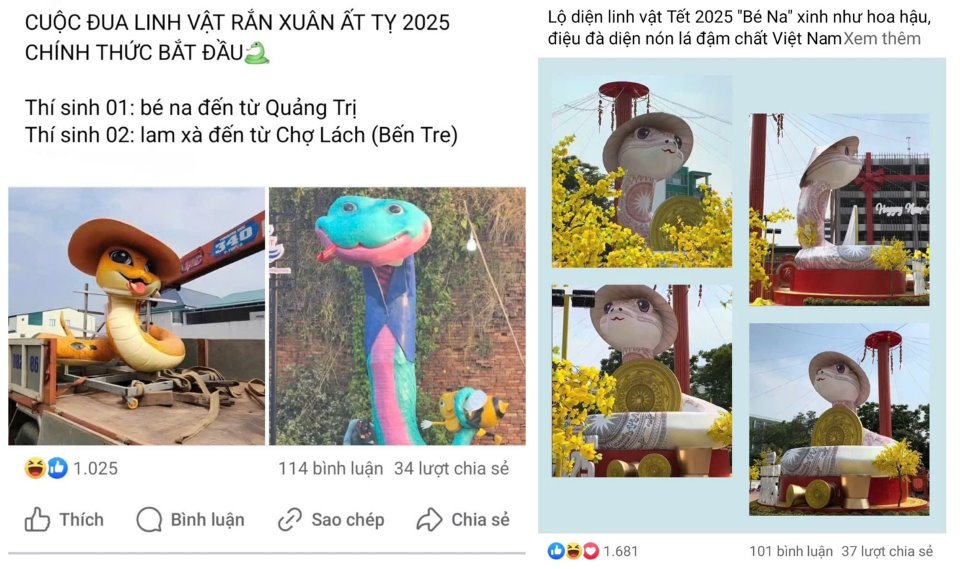Show the 1.025 reactions count list

[96, 469]
